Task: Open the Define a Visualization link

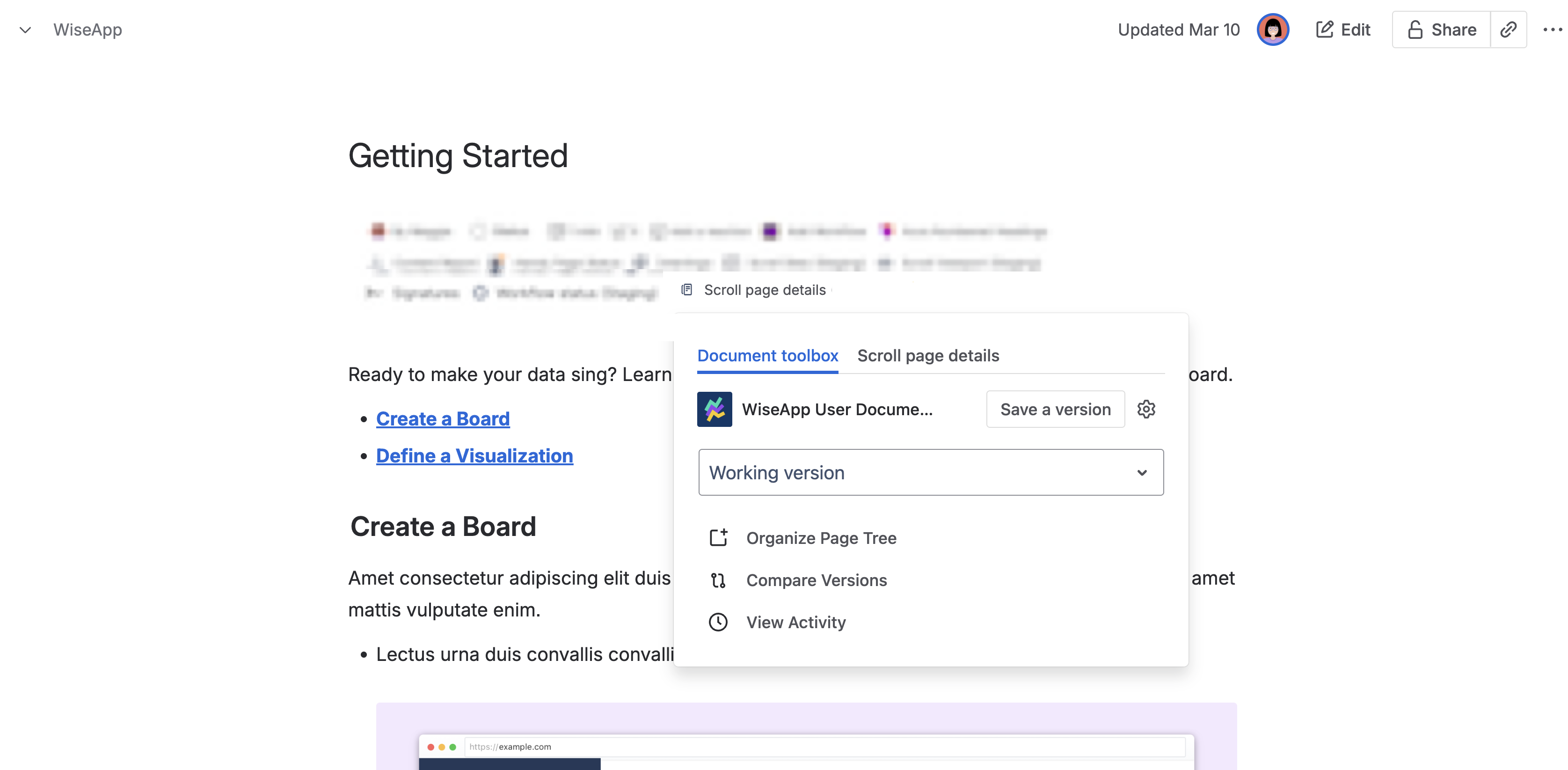Action: coord(475,455)
